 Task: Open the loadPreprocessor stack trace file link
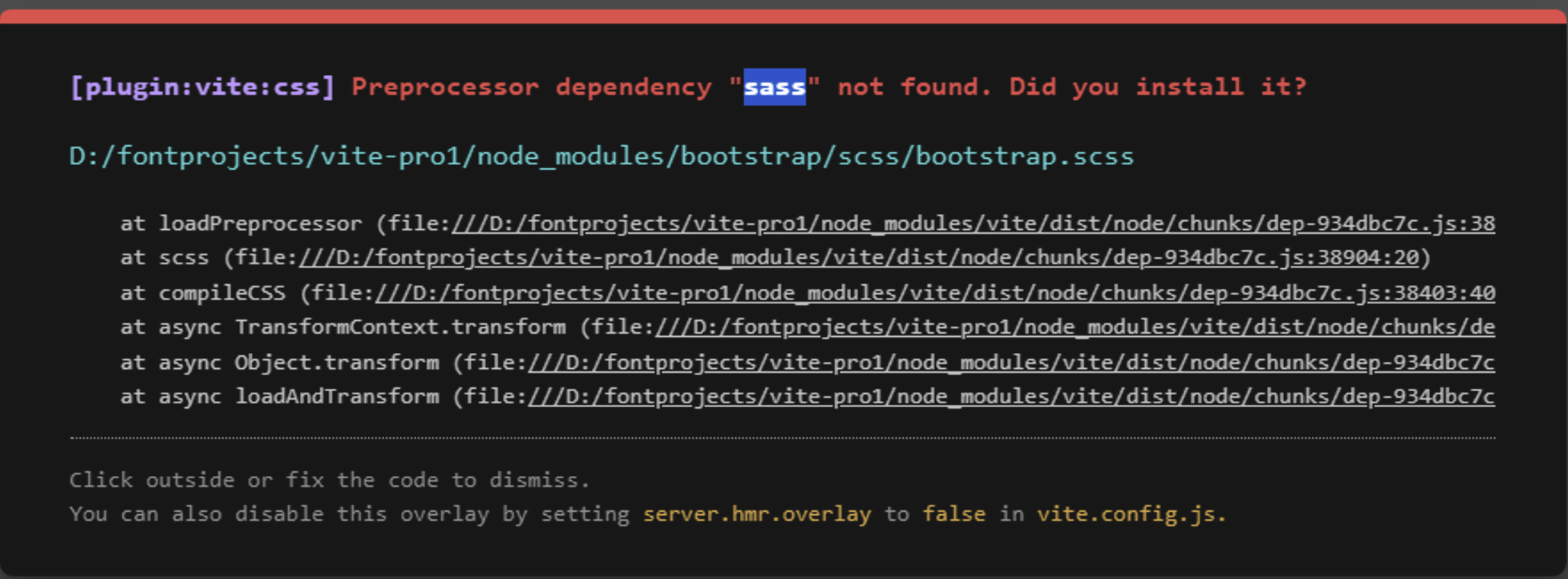pos(973,224)
